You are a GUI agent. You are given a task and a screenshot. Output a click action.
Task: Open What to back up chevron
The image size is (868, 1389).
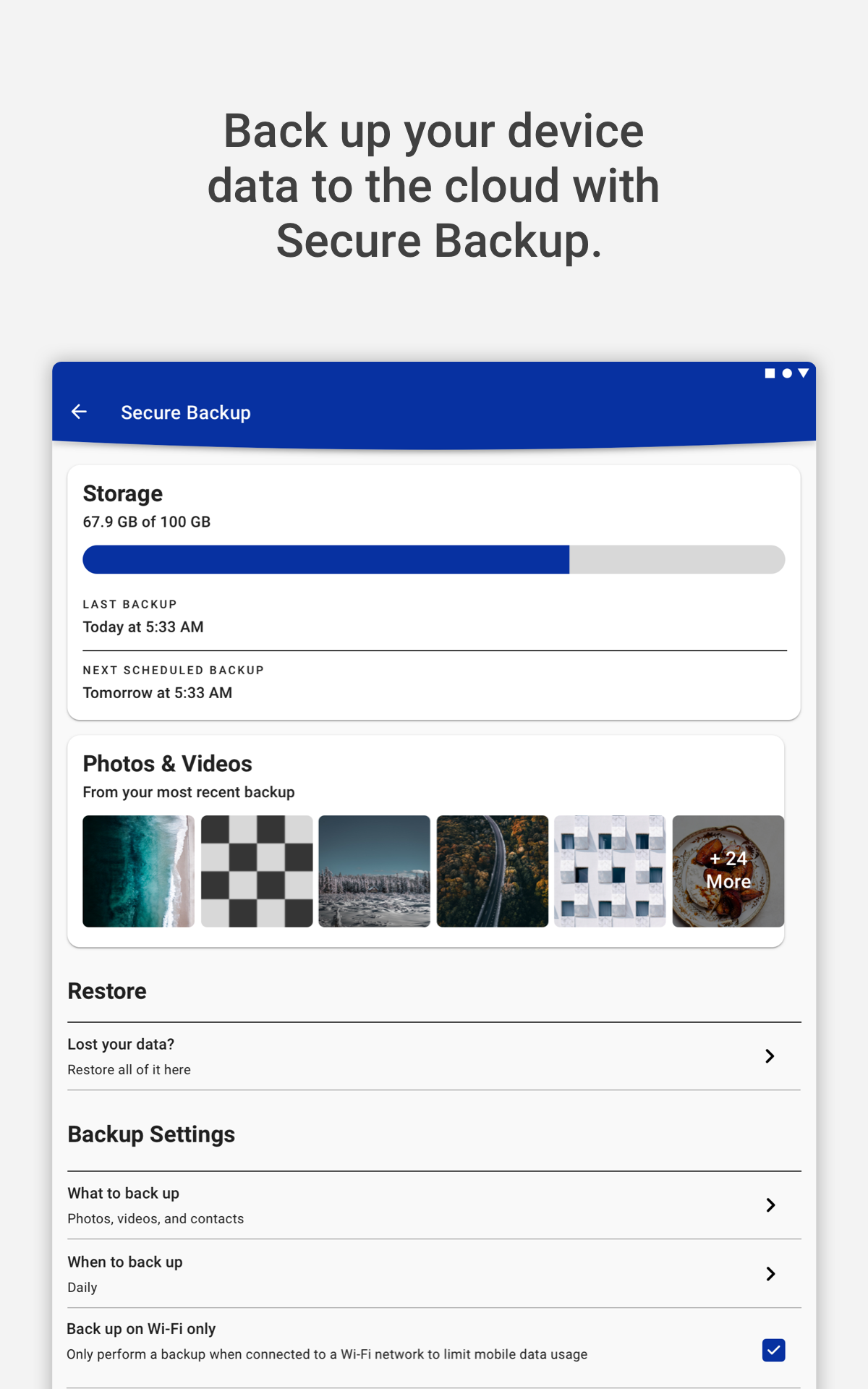tap(770, 1205)
